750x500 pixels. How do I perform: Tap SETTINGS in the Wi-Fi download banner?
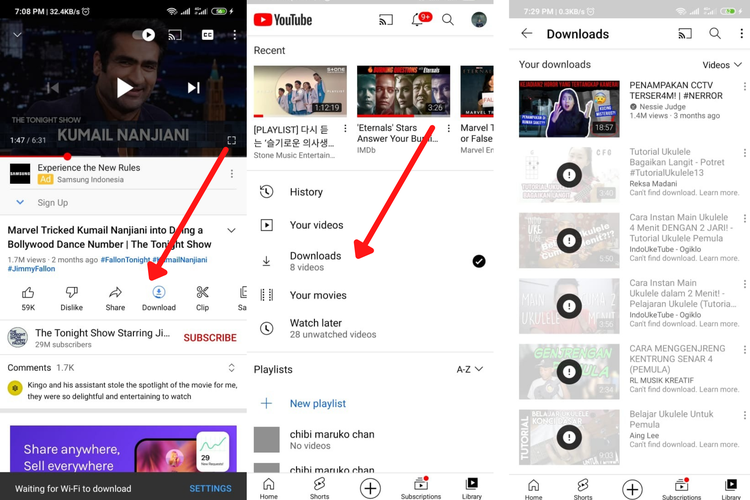(x=210, y=489)
